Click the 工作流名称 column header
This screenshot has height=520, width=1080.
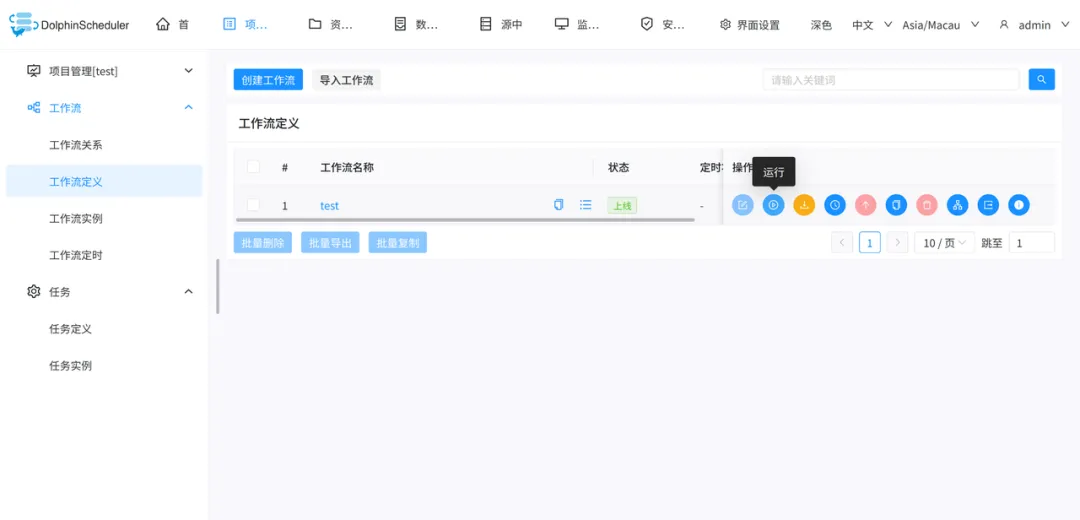pos(347,167)
